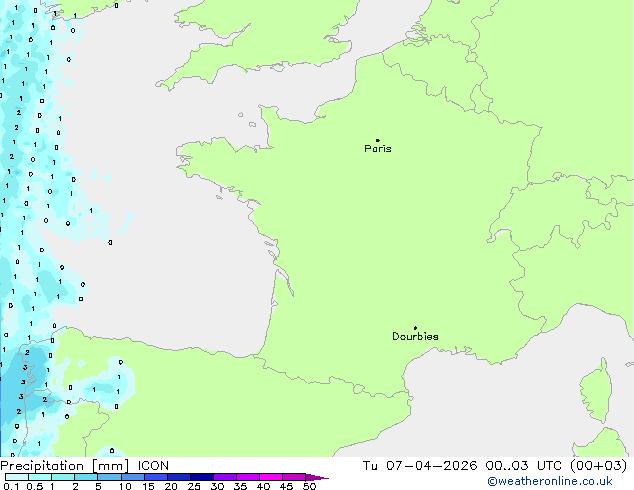The height and width of the screenshot is (490, 634).
Task: Select the 10 to 15 mm legend swatch
Action: point(132,477)
